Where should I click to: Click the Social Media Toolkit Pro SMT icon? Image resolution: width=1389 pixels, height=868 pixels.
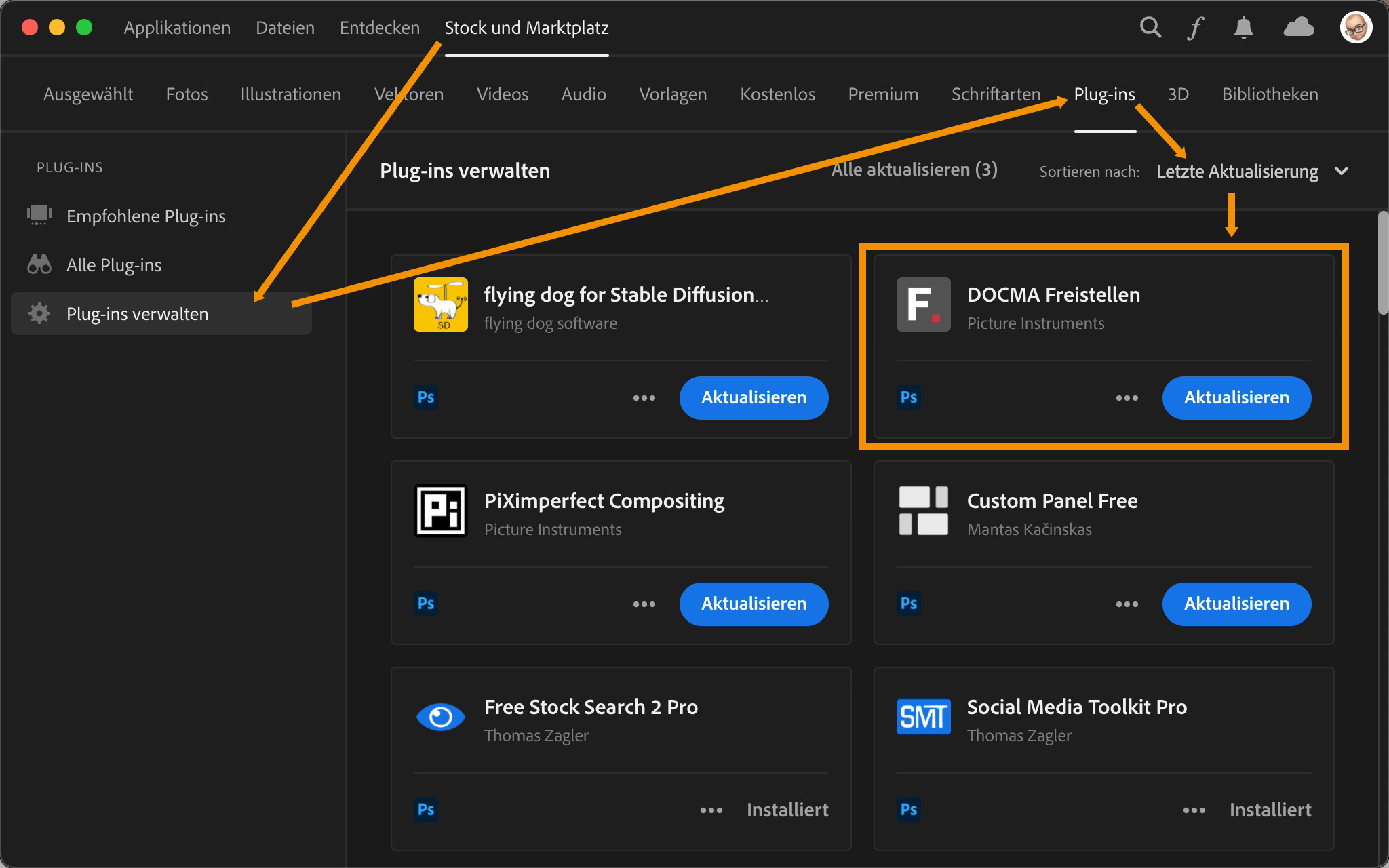[923, 717]
